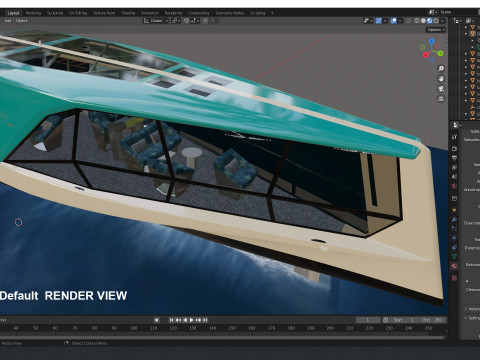Play the animation in reverse
Image resolution: width=480 pixels, height=360 pixels.
185,320
